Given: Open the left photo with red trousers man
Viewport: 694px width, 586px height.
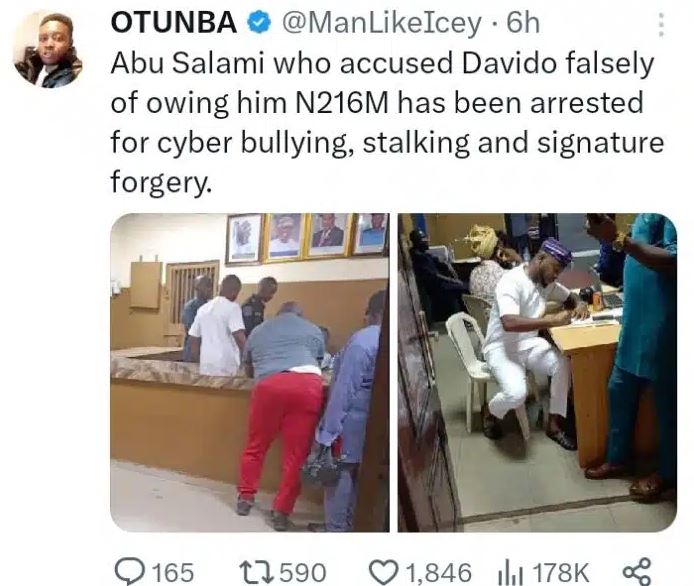Looking at the screenshot, I should point(249,371).
